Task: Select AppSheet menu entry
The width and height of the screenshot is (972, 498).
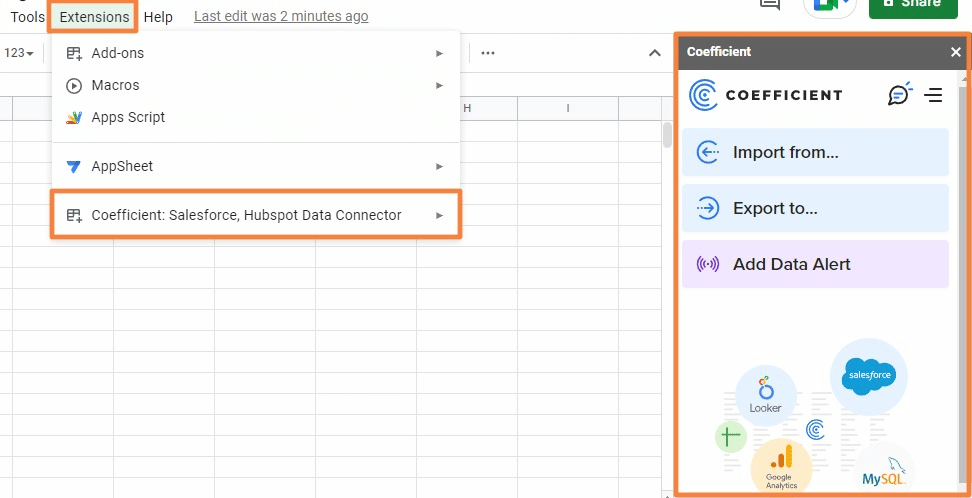Action: (x=255, y=166)
